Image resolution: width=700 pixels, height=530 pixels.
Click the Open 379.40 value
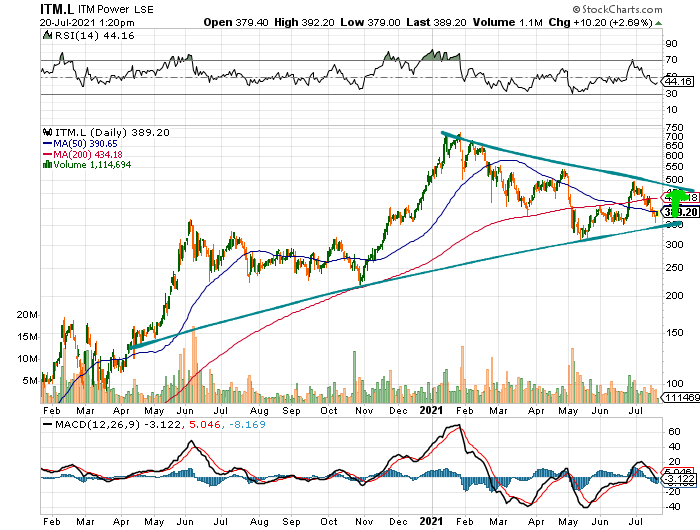coord(236,22)
